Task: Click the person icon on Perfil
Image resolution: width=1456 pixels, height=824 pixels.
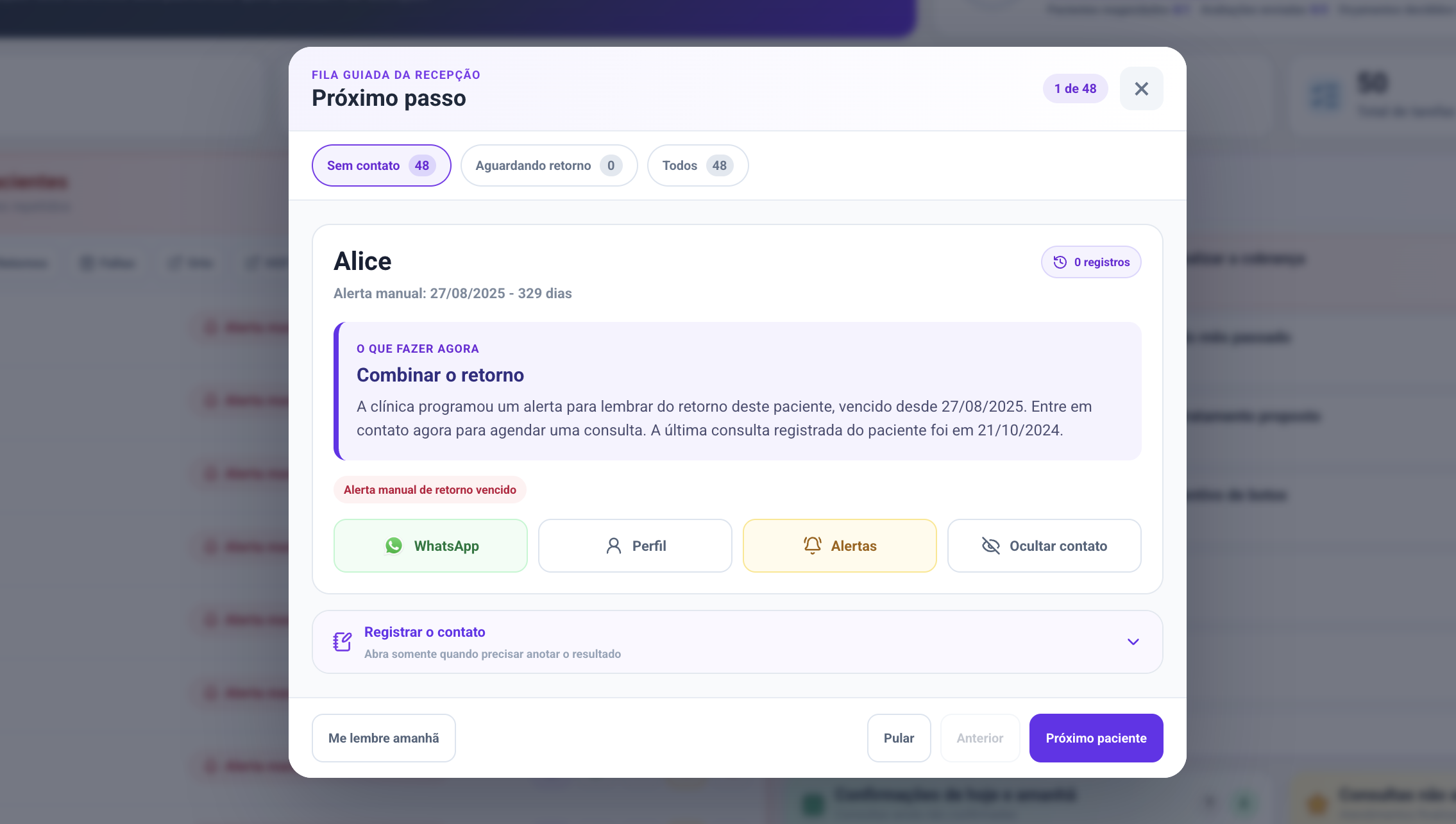Action: pyautogui.click(x=614, y=546)
